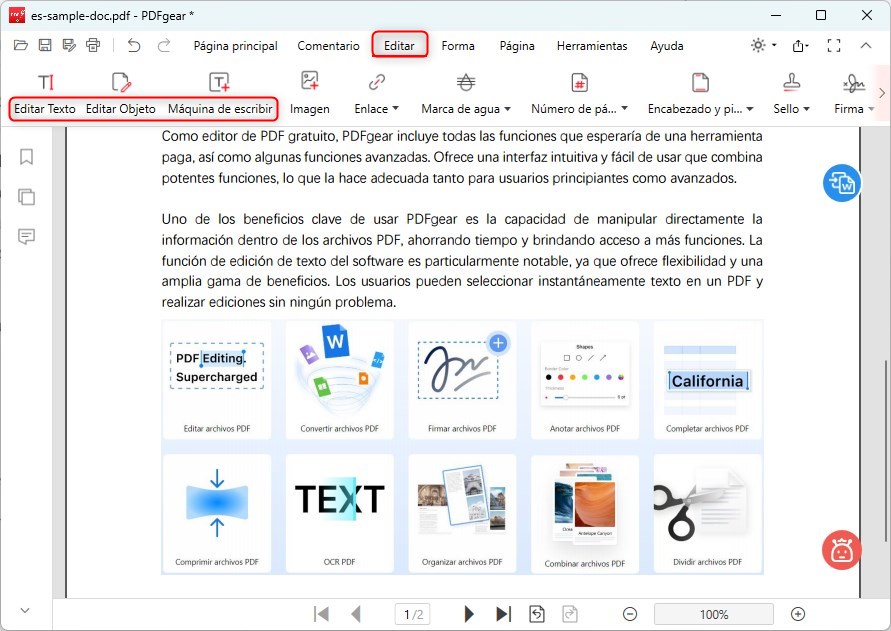Open the Ayuda menu
Screen dimensions: 891x631
[x=667, y=46]
